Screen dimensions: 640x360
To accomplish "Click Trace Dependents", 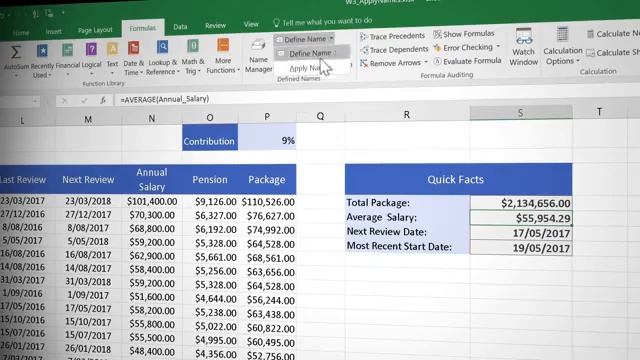I will [x=394, y=49].
